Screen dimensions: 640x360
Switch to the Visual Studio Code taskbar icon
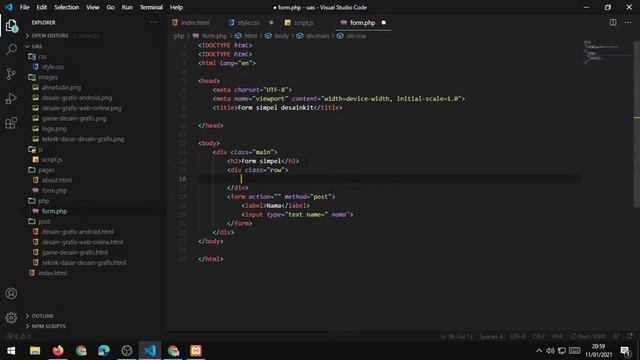(x=150, y=351)
